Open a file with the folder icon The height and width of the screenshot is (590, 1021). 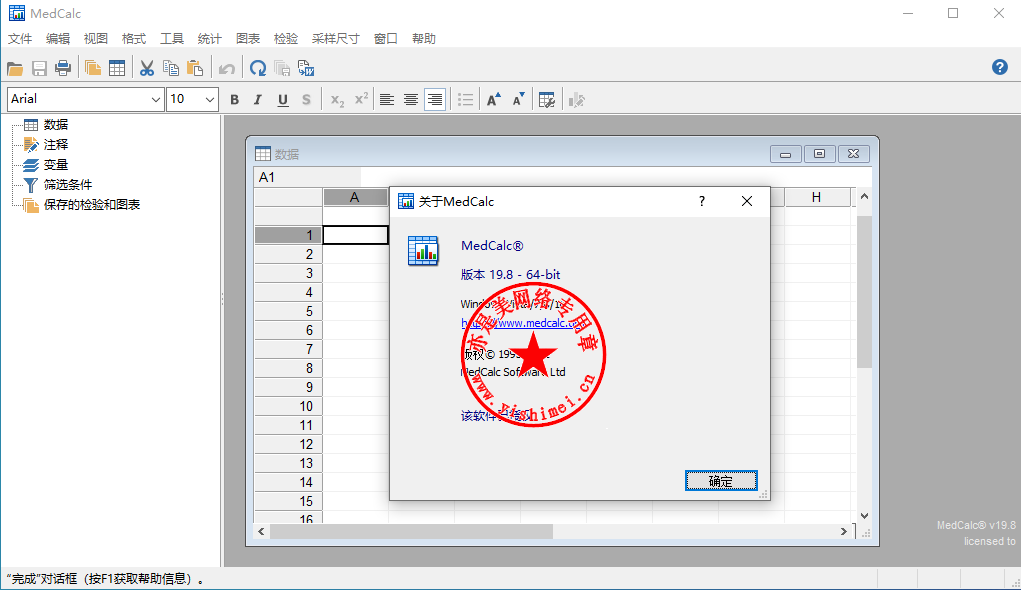click(15, 68)
